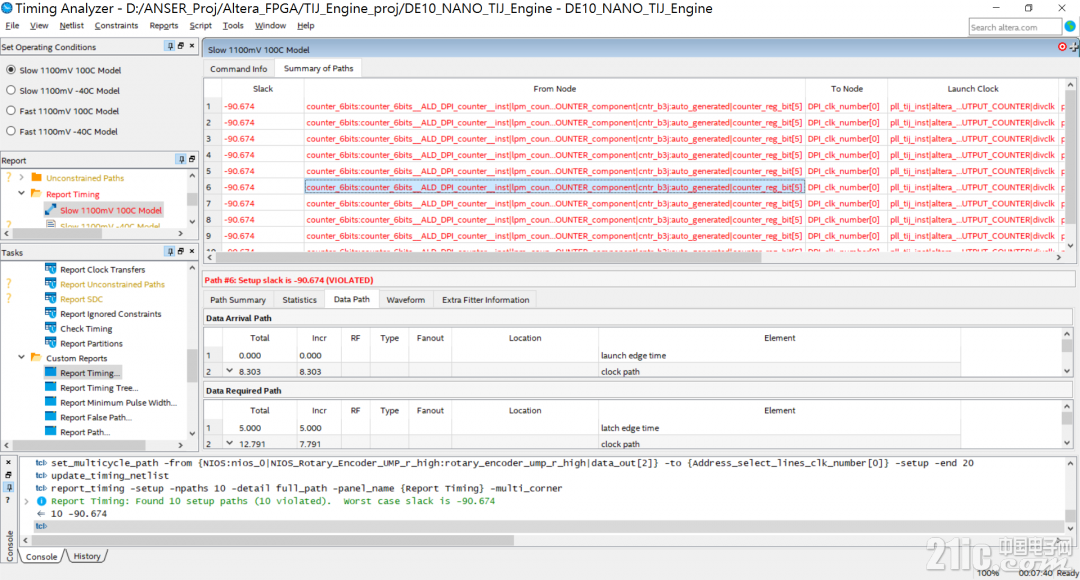The image size is (1080, 580).
Task: Float the Set Operating Conditions panel
Action: pyautogui.click(x=181, y=45)
